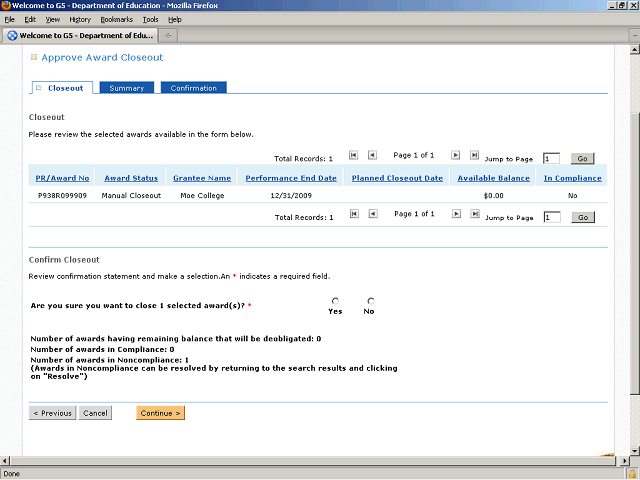Click the Done status bar text
Image resolution: width=640 pixels, height=480 pixels.
11,474
